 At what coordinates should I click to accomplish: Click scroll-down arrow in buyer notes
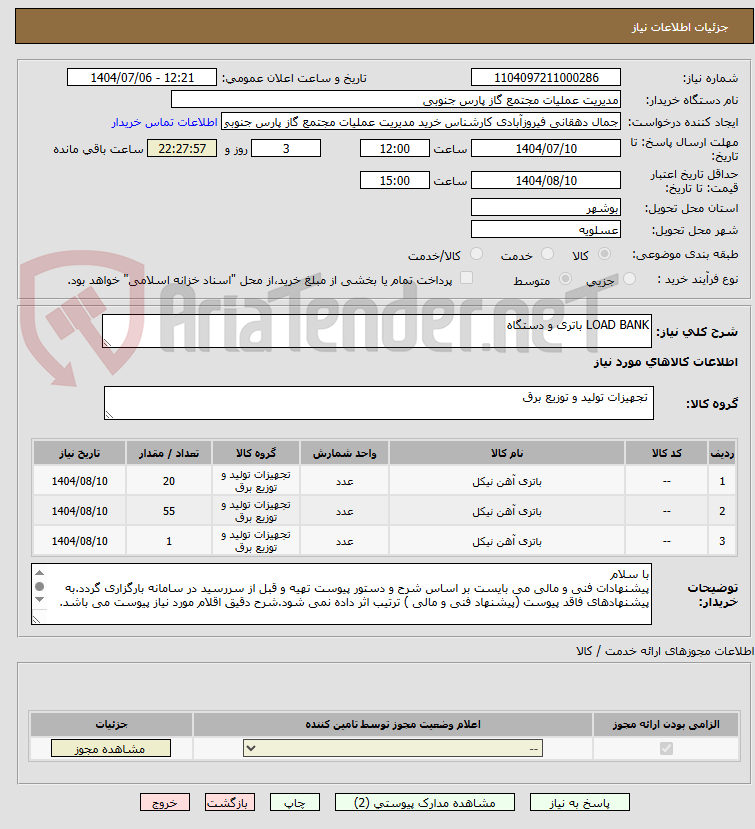(40, 600)
